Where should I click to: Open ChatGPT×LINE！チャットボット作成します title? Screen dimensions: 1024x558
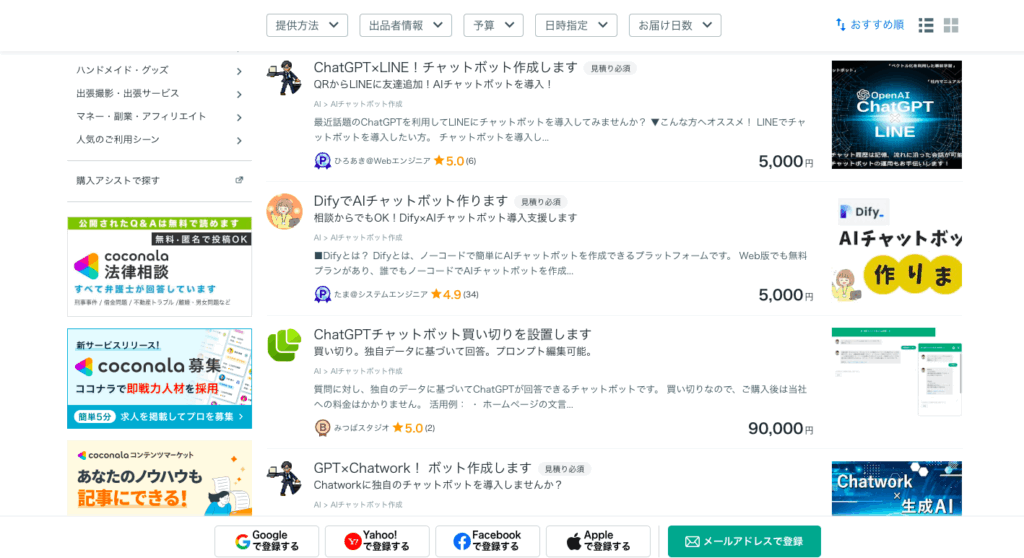[445, 67]
